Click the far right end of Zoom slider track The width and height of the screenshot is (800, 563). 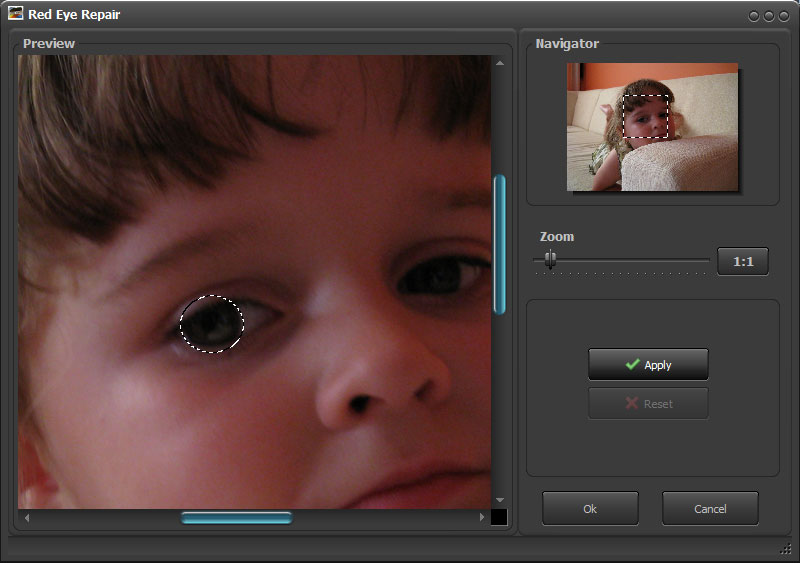click(x=707, y=261)
